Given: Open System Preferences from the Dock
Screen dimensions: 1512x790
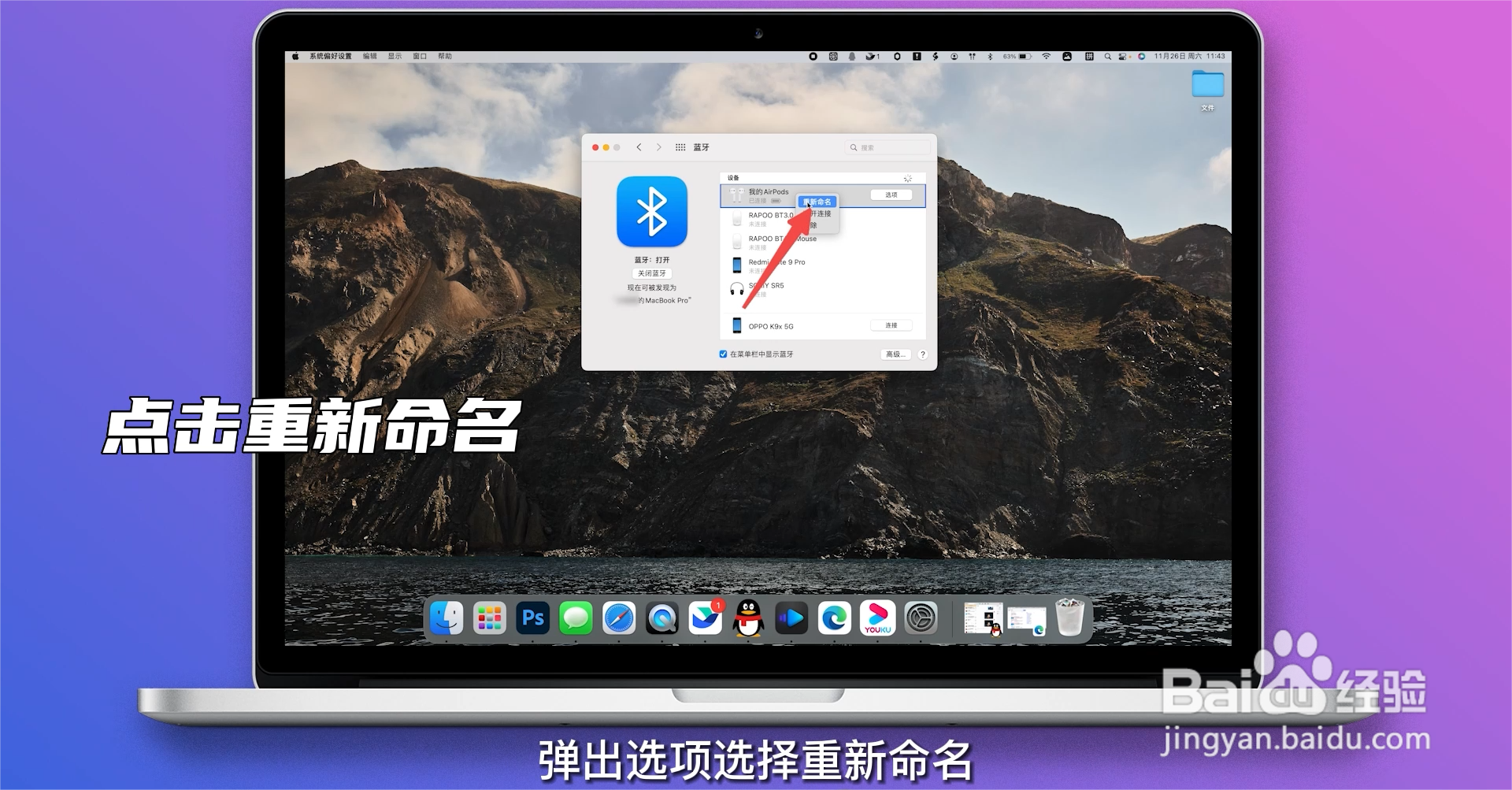Looking at the screenshot, I should click(x=921, y=618).
